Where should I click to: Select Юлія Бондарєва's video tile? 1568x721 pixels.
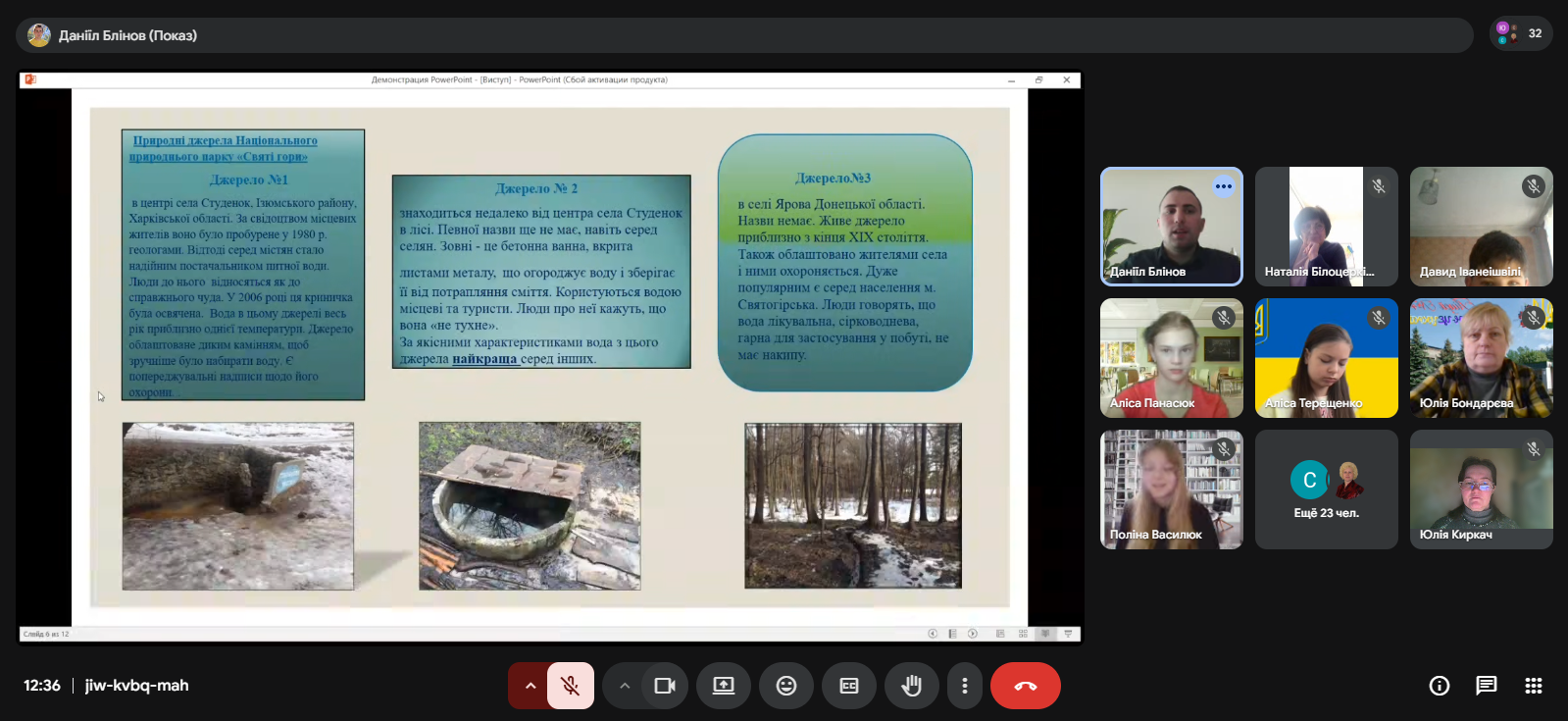[1481, 358]
